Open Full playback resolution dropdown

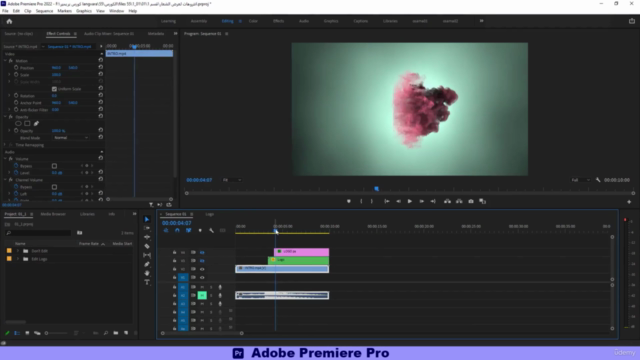[580, 180]
